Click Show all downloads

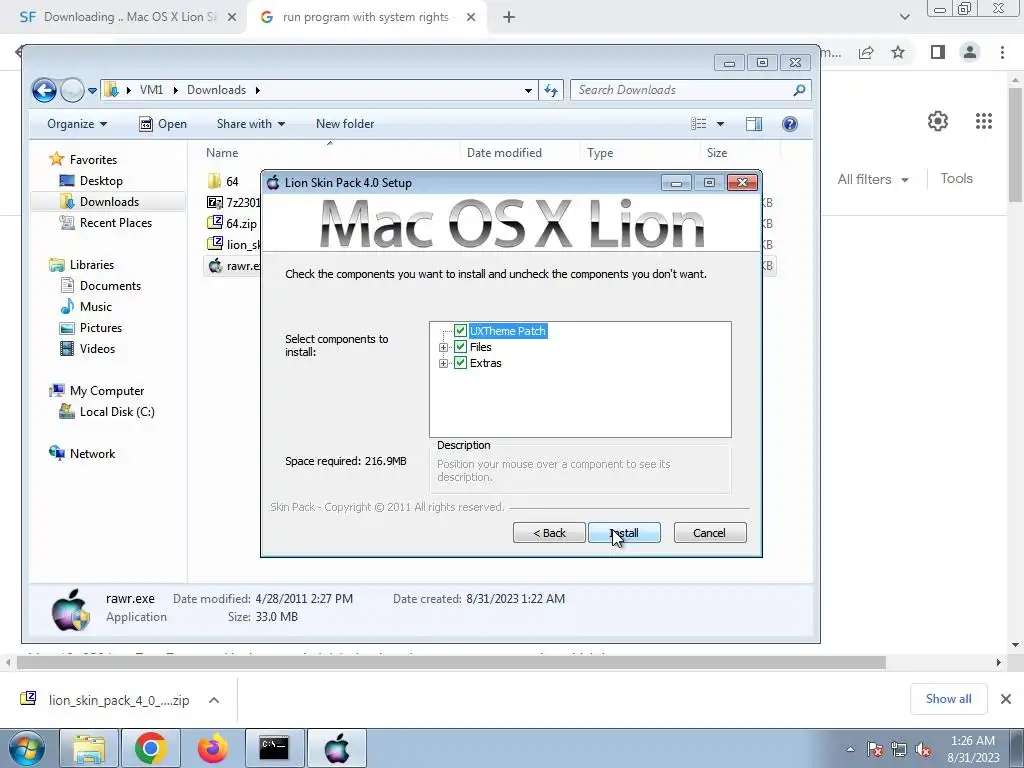coord(948,699)
